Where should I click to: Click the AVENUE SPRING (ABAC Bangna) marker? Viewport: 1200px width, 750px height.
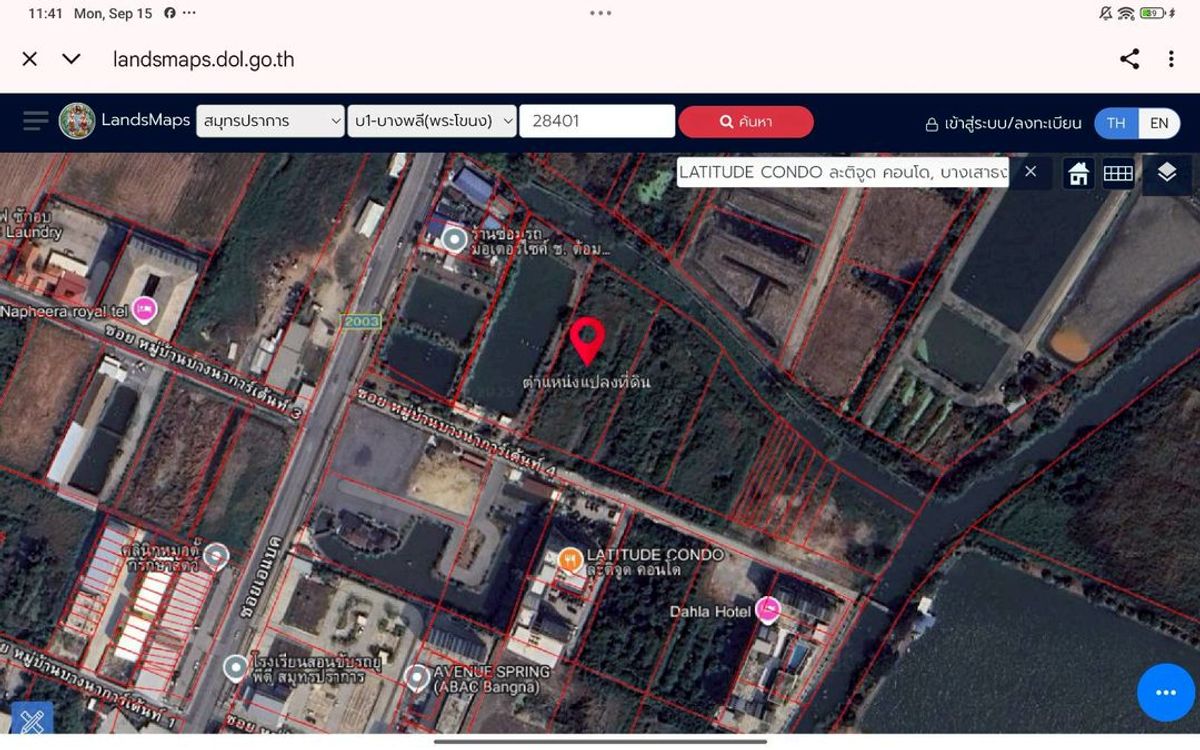coord(417,678)
